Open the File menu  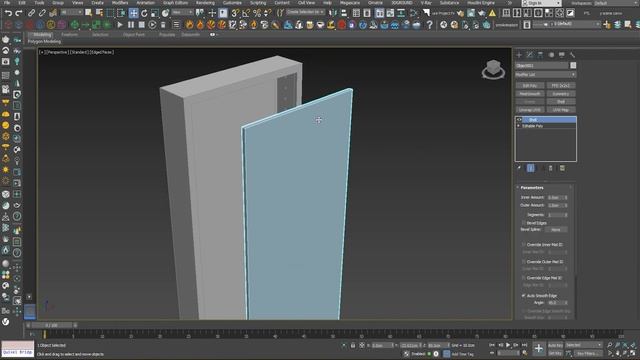7,3
